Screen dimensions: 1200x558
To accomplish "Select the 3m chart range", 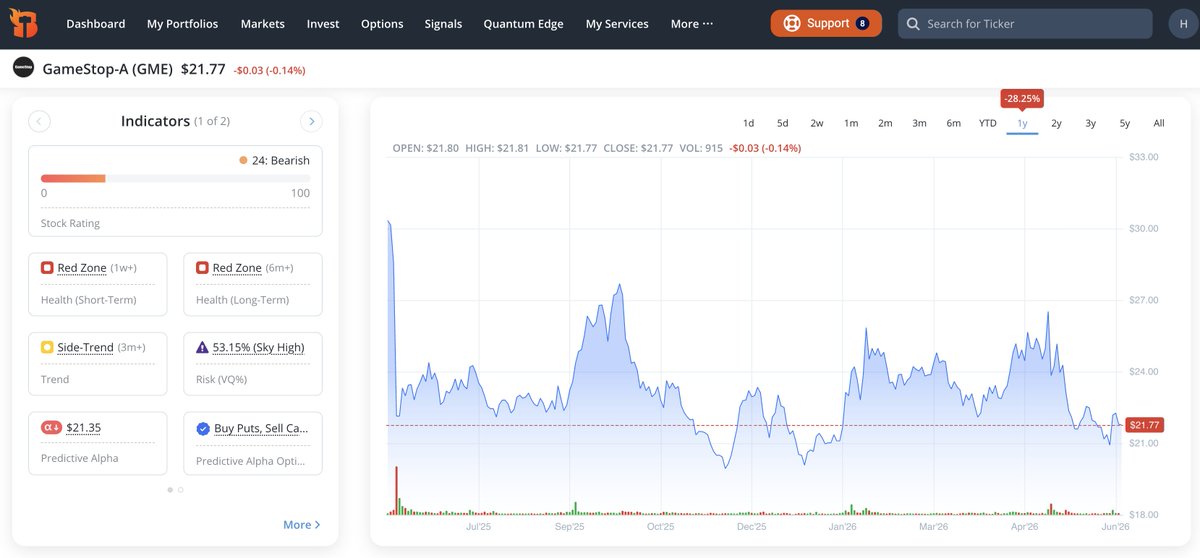I will [919, 123].
